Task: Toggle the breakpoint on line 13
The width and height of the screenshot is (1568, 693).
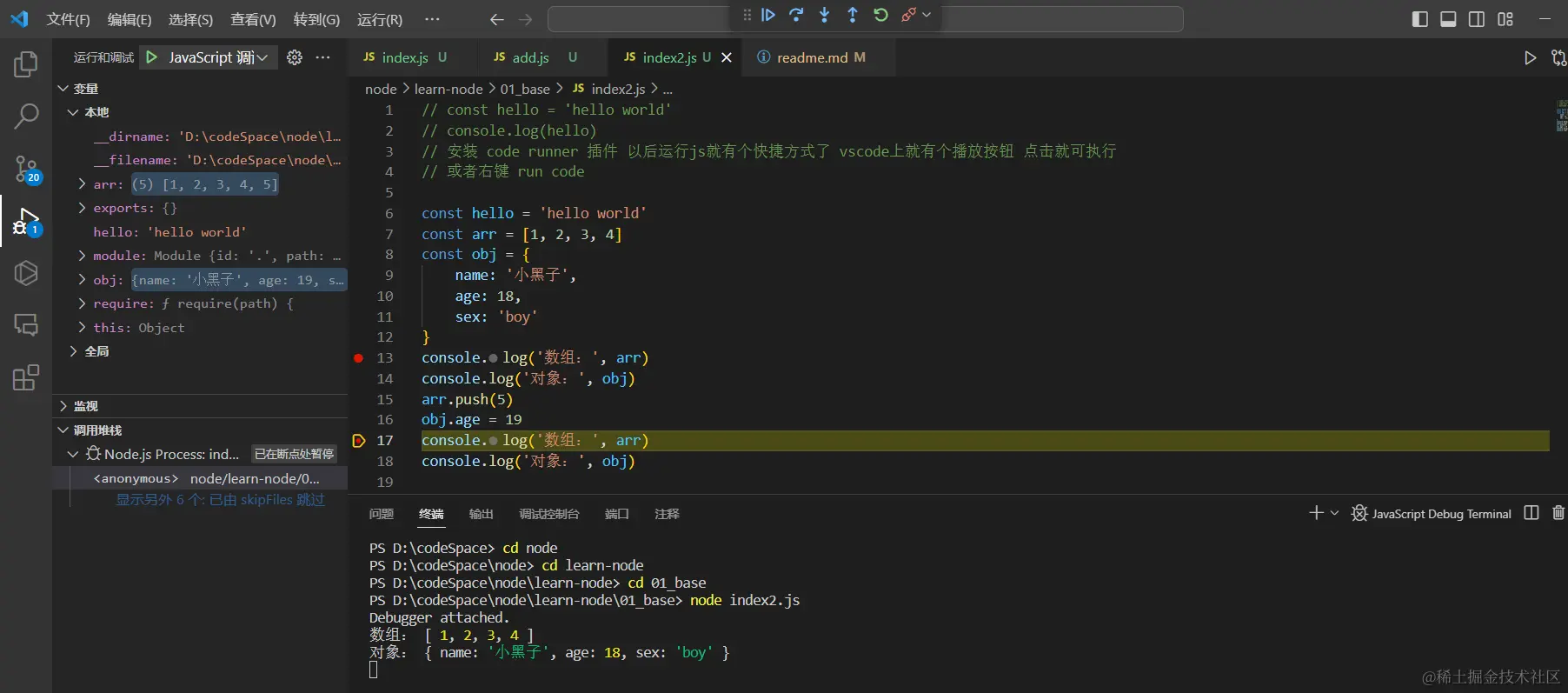Action: (x=358, y=357)
